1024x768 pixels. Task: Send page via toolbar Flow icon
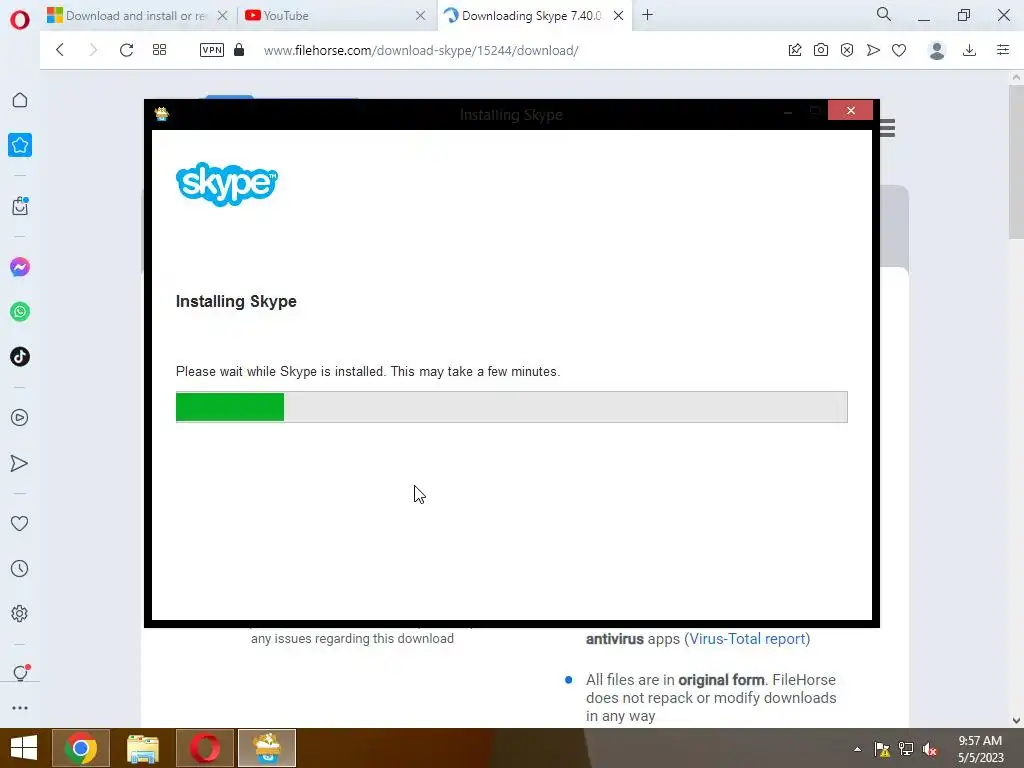click(873, 50)
